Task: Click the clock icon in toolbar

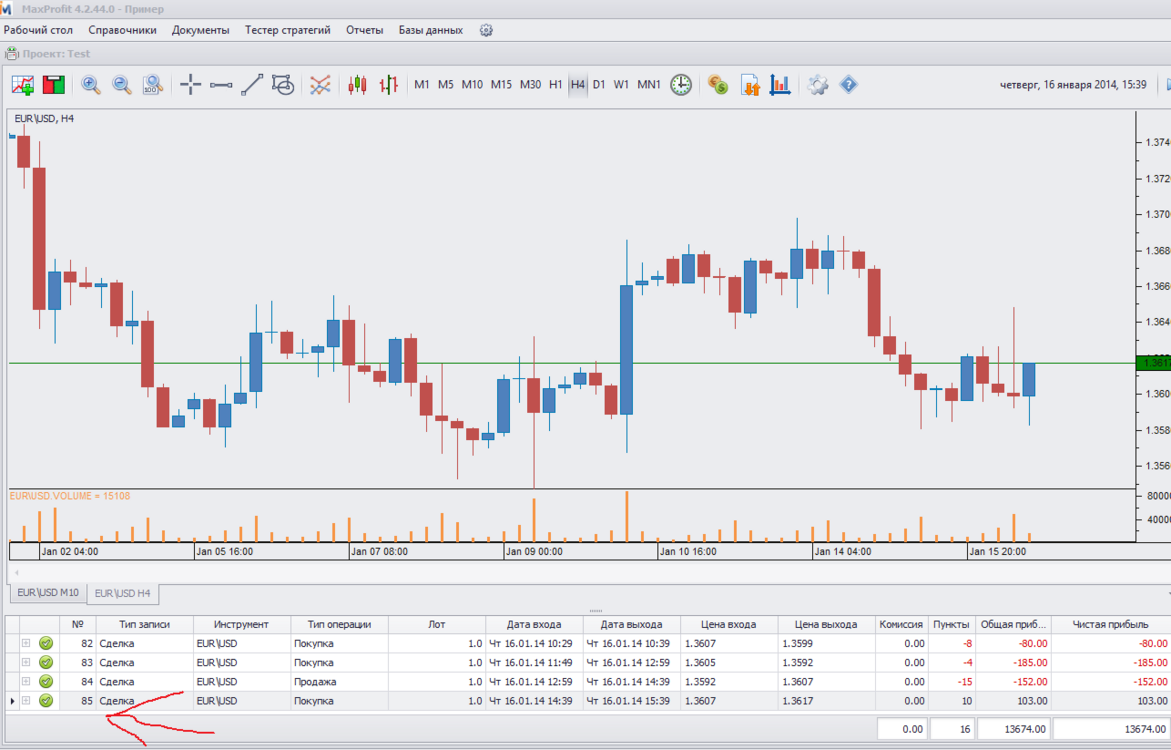Action: pyautogui.click(x=680, y=85)
